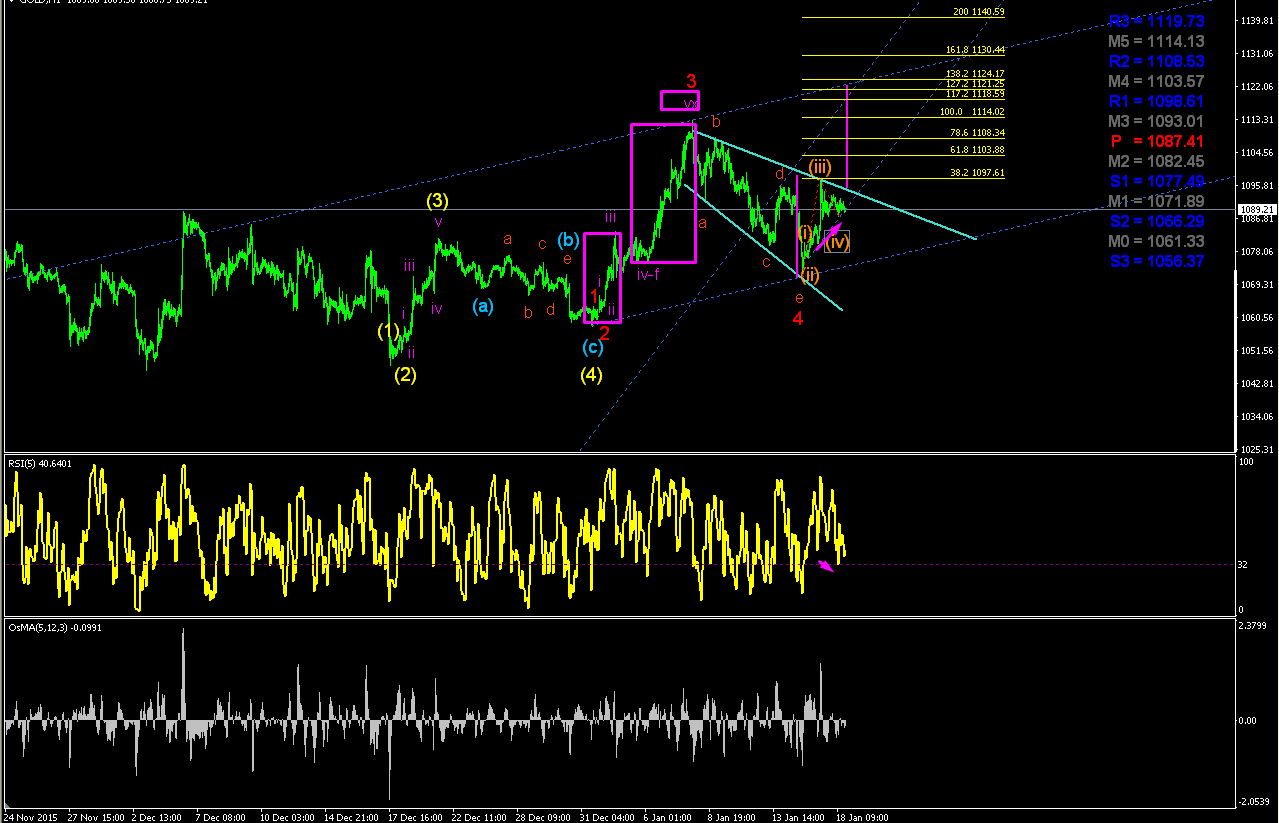
Task: Click the 127.2 1121.25 Fibonacci level label
Action: (975, 83)
